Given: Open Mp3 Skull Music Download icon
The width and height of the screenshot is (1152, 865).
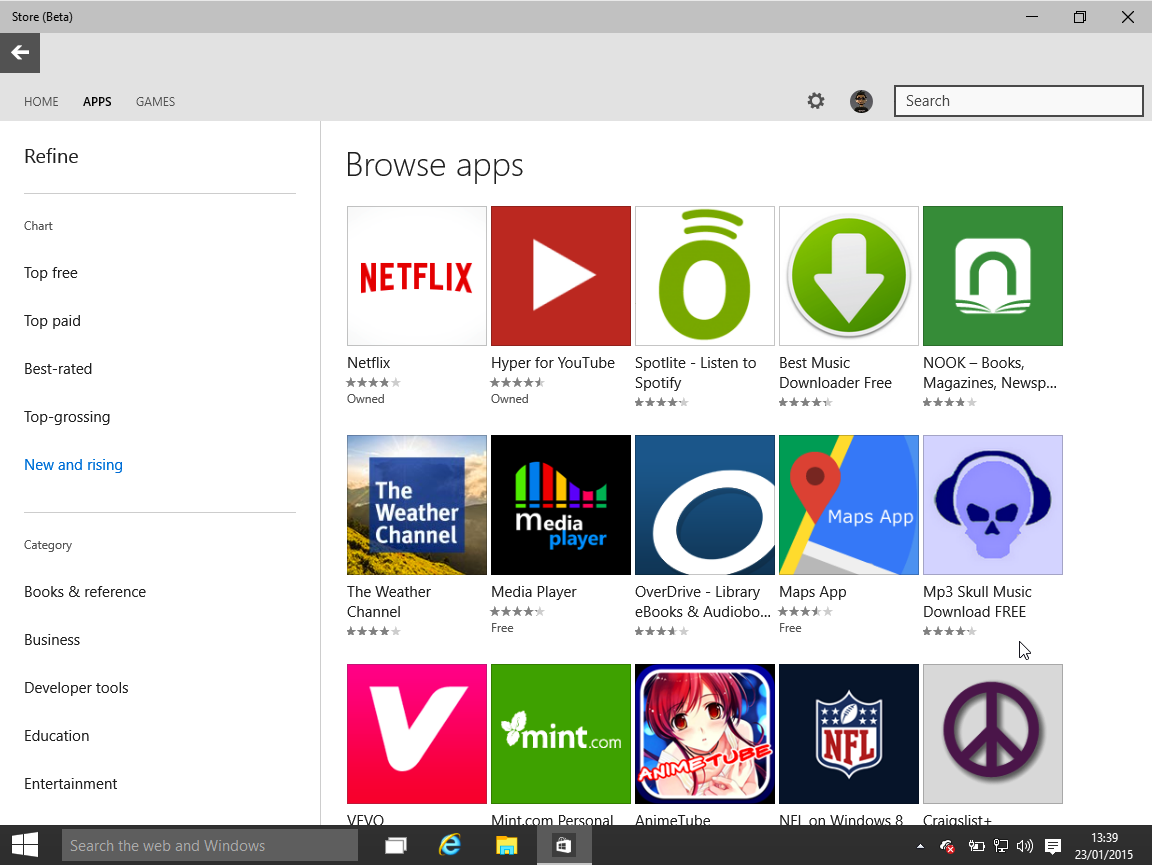Looking at the screenshot, I should 993,505.
